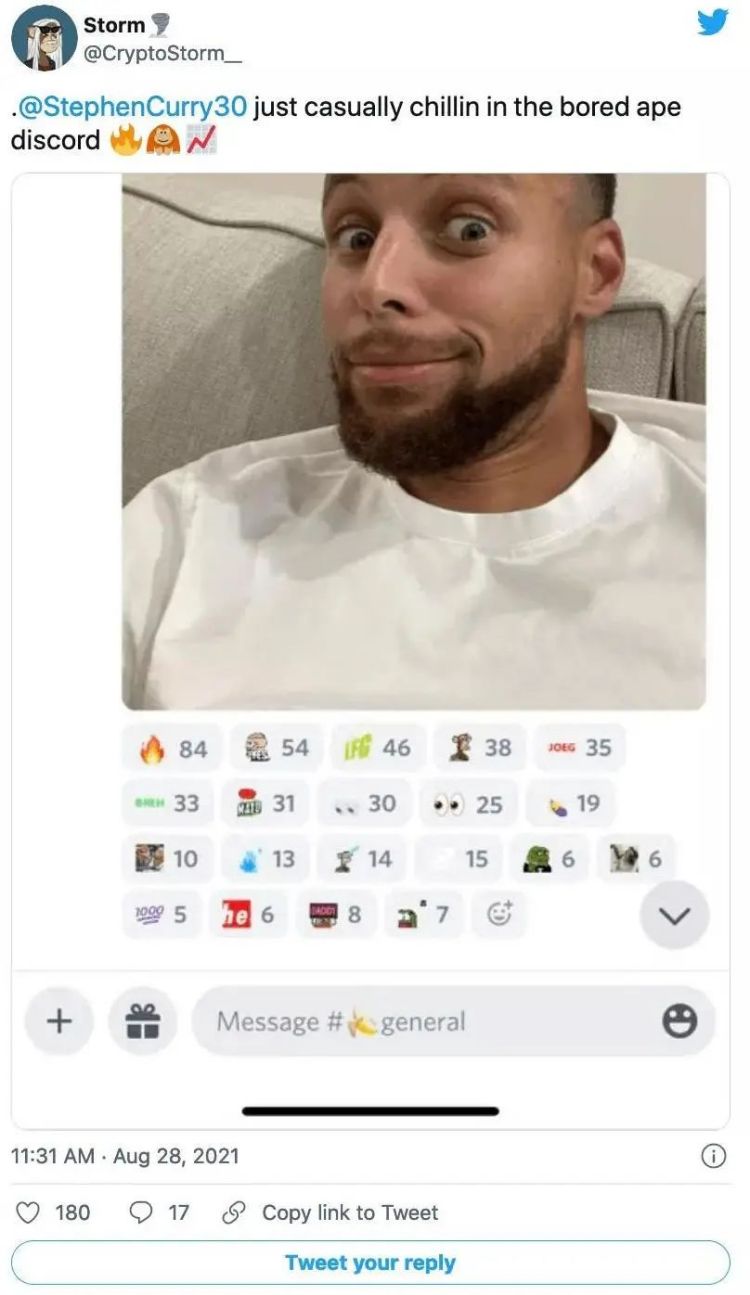Click the Pepe frog reaction with 6

(x=546, y=858)
